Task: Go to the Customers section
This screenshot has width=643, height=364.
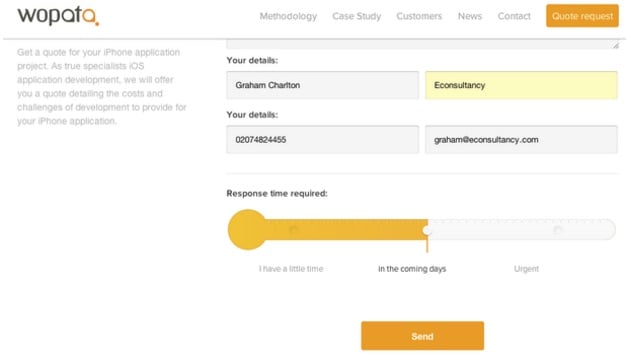Action: (x=419, y=16)
